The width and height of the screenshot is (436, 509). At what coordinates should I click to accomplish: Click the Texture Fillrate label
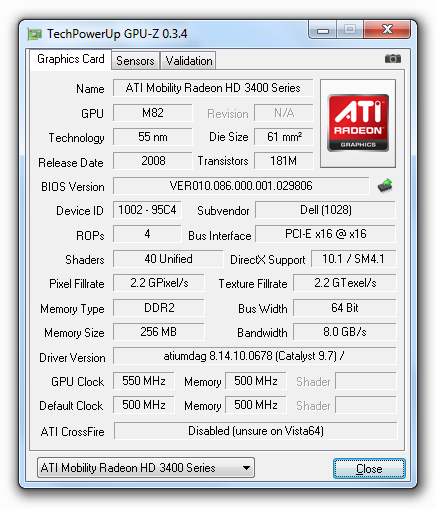tap(253, 284)
